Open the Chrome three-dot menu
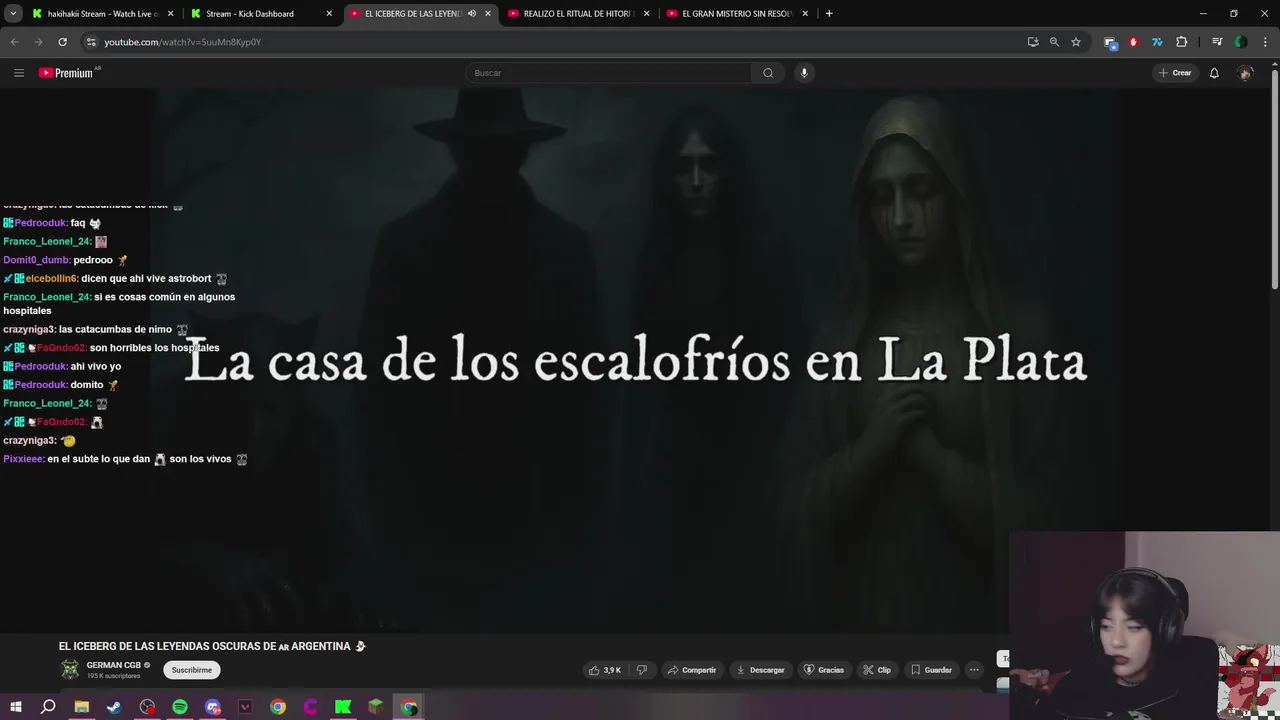Screen dimensions: 1280x720 pyautogui.click(x=1265, y=42)
